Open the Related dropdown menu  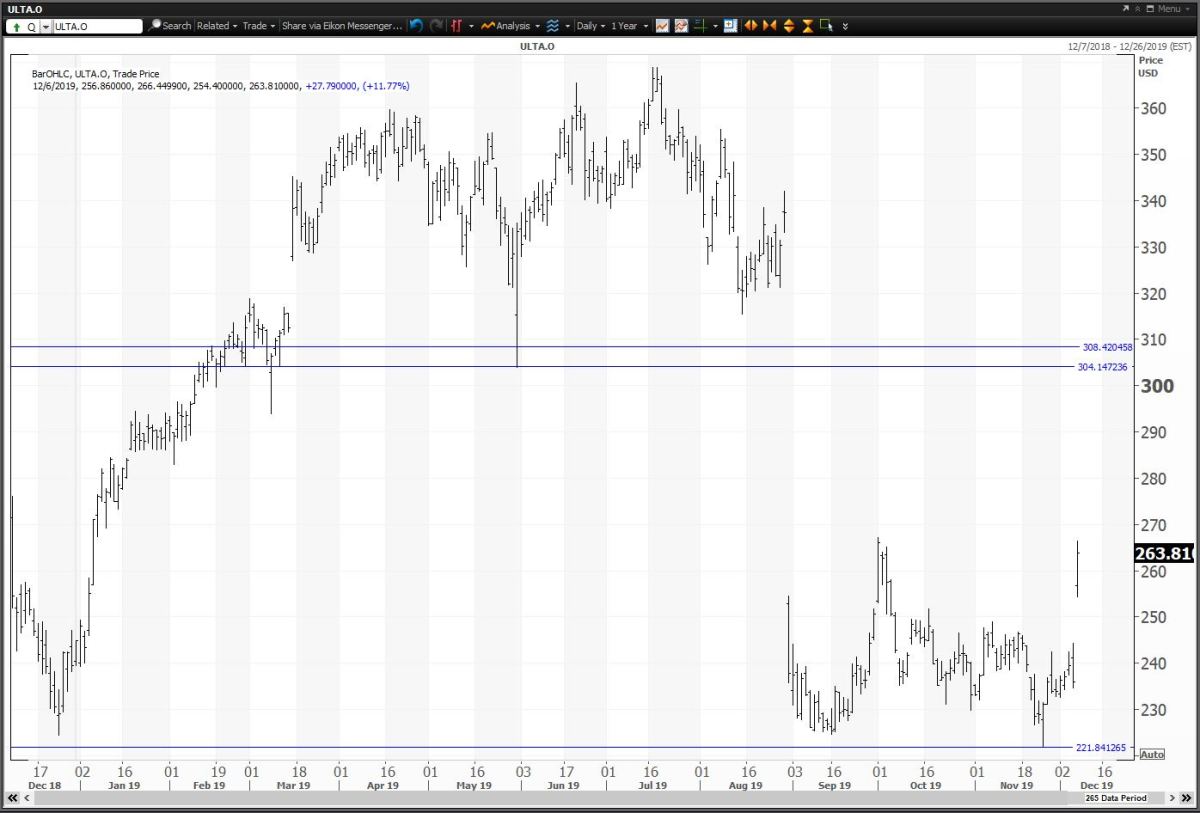pos(217,26)
